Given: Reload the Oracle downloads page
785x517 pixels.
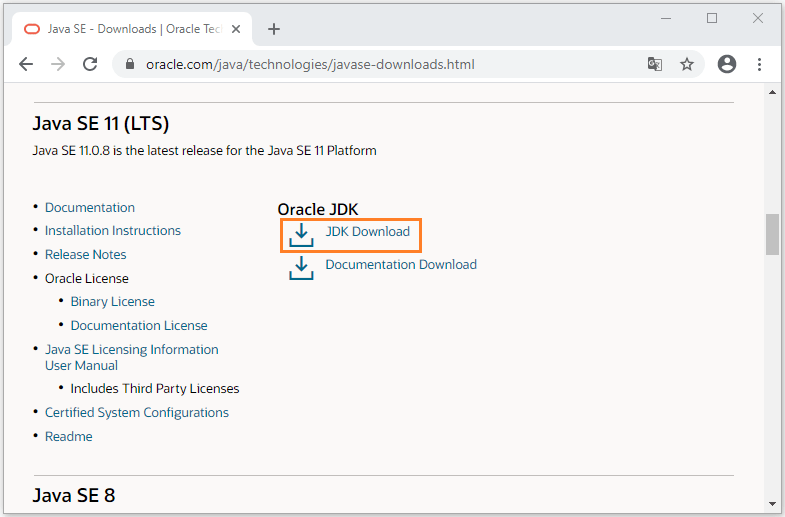Looking at the screenshot, I should coord(90,64).
